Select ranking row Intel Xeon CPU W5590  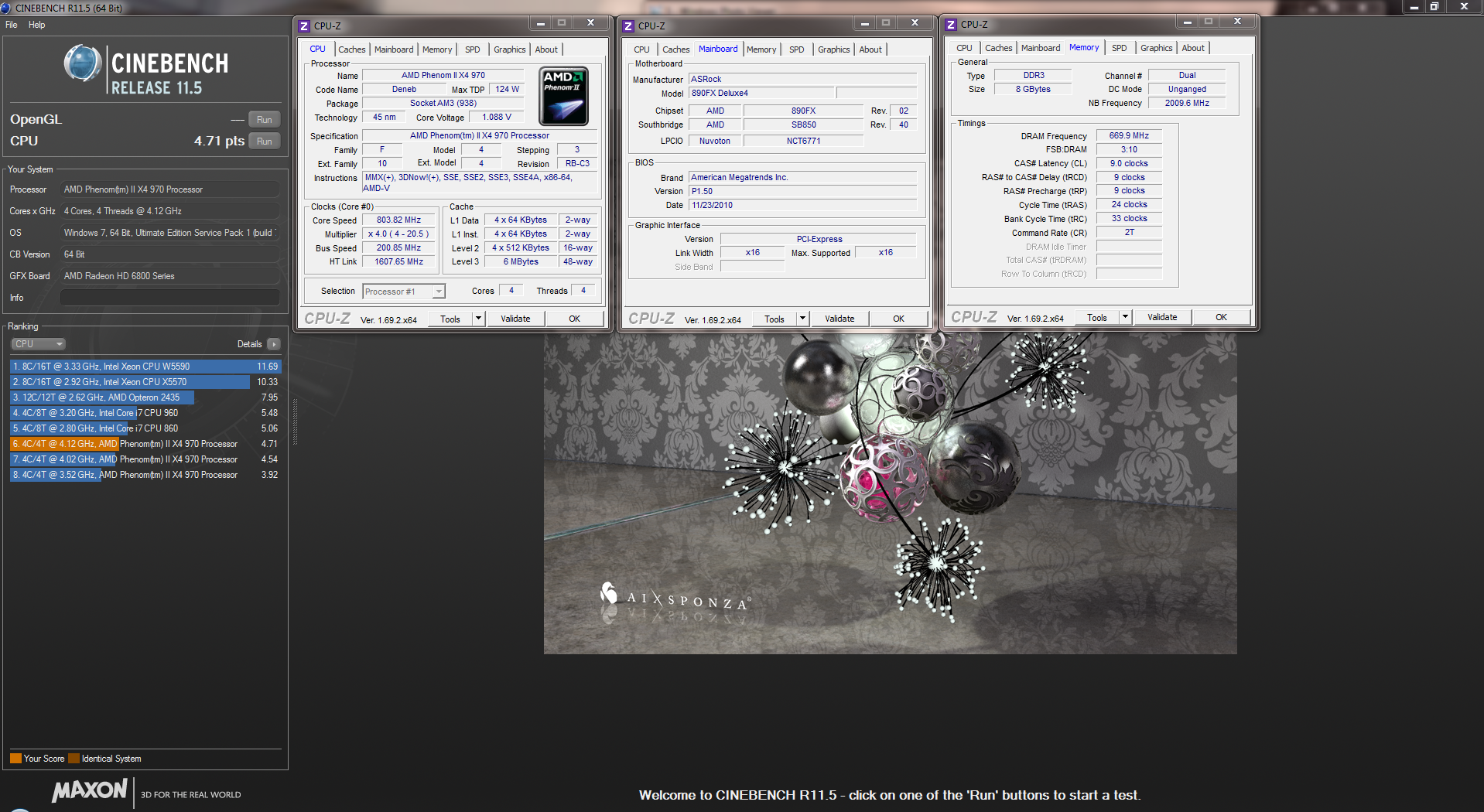(x=145, y=367)
